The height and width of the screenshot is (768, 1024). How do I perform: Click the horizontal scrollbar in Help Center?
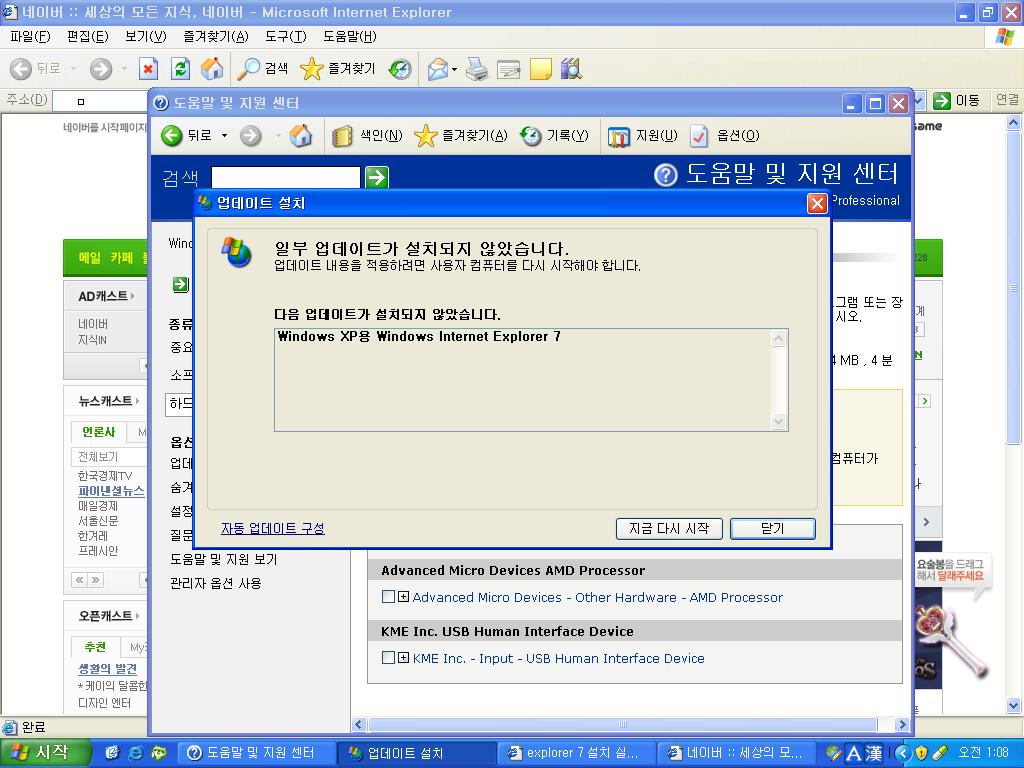pyautogui.click(x=623, y=724)
